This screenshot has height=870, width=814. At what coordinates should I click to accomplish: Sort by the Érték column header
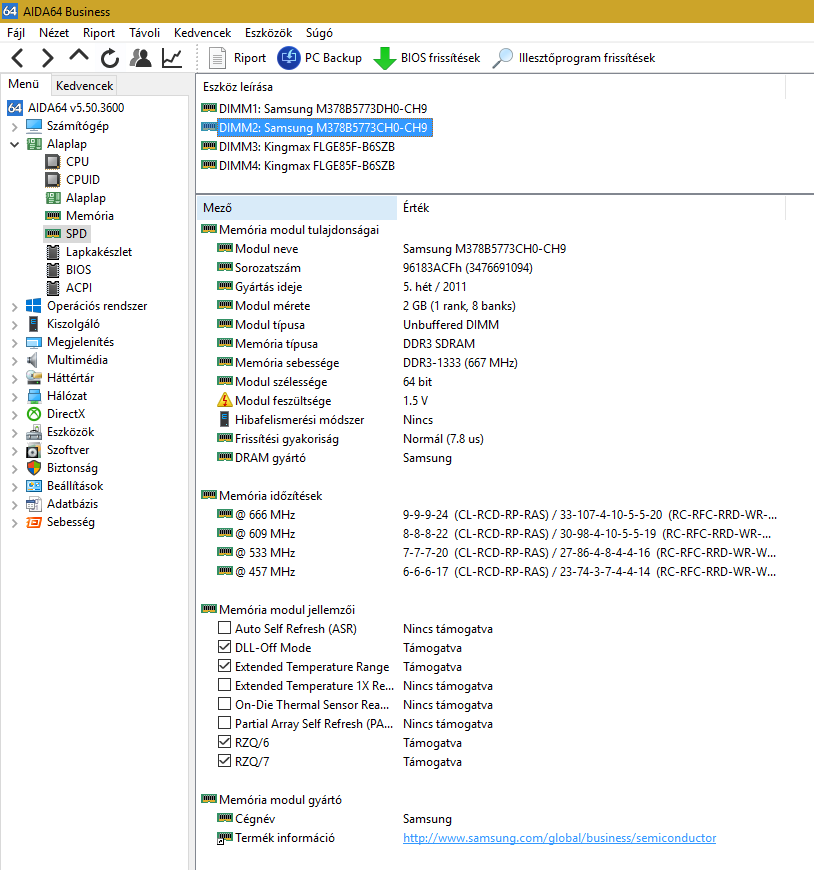click(x=591, y=208)
